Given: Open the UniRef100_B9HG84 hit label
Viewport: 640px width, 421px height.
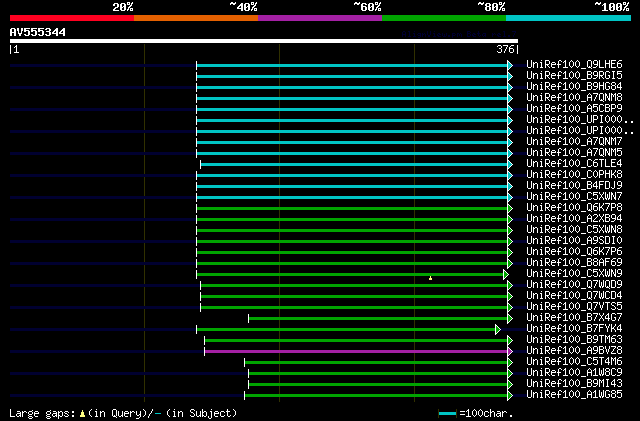Looking at the screenshot, I should 574,87.
